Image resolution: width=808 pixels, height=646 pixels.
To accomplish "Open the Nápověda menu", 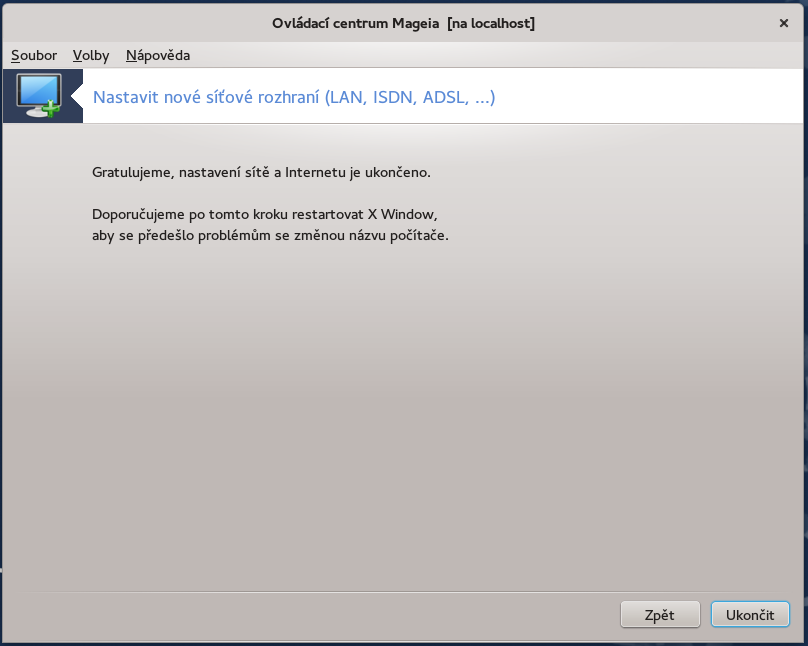I will 158,55.
